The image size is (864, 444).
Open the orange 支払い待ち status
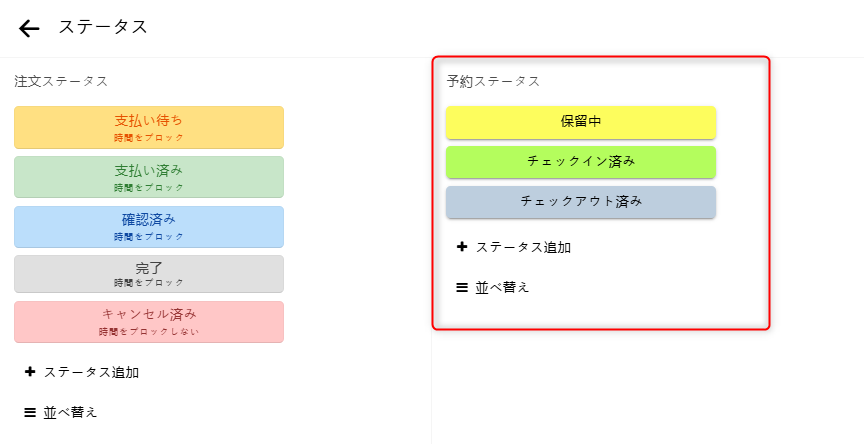(149, 127)
